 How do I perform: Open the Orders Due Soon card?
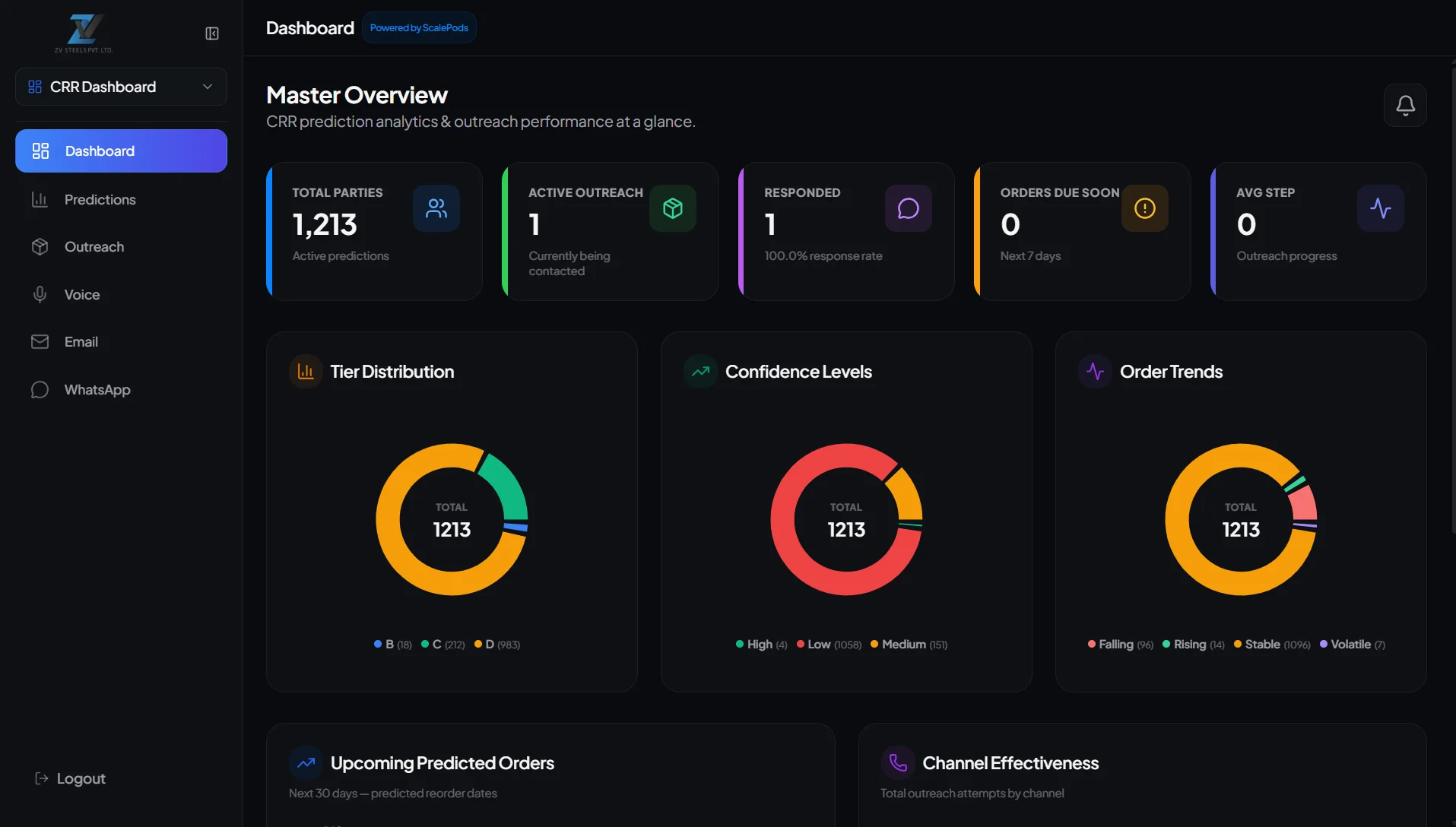[1083, 231]
